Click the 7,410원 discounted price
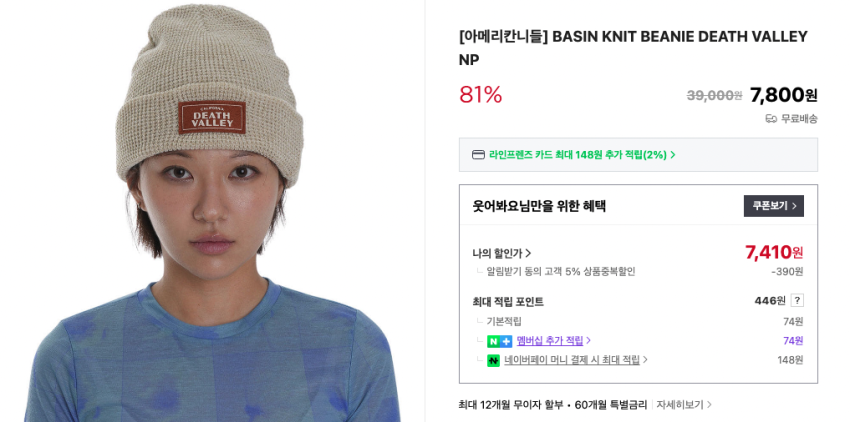850x422 pixels. click(774, 252)
